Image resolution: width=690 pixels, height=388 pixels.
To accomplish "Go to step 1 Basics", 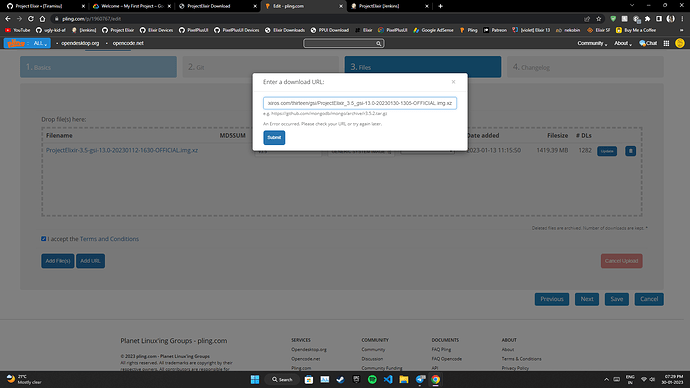I will click(x=98, y=67).
